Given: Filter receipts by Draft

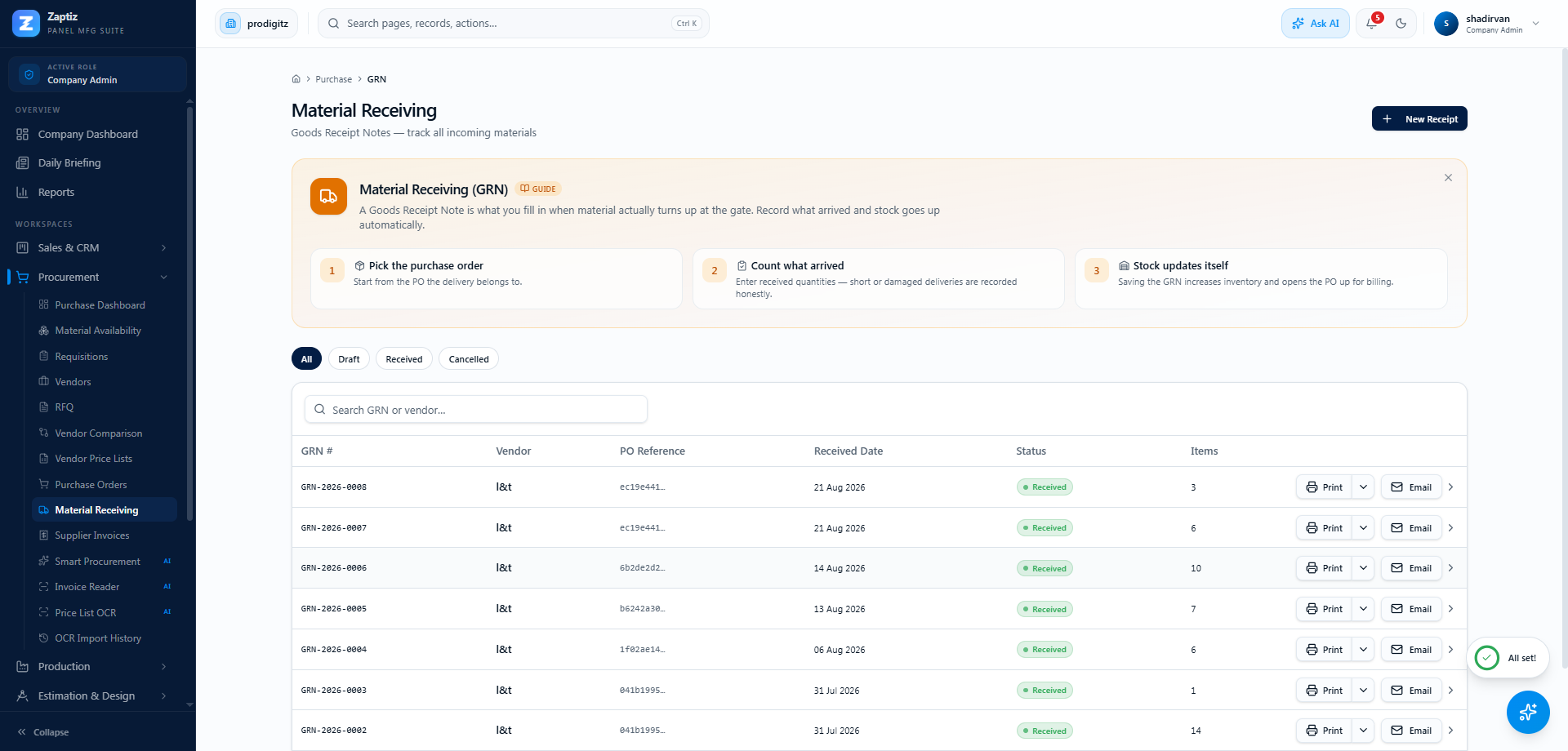Looking at the screenshot, I should click(349, 359).
